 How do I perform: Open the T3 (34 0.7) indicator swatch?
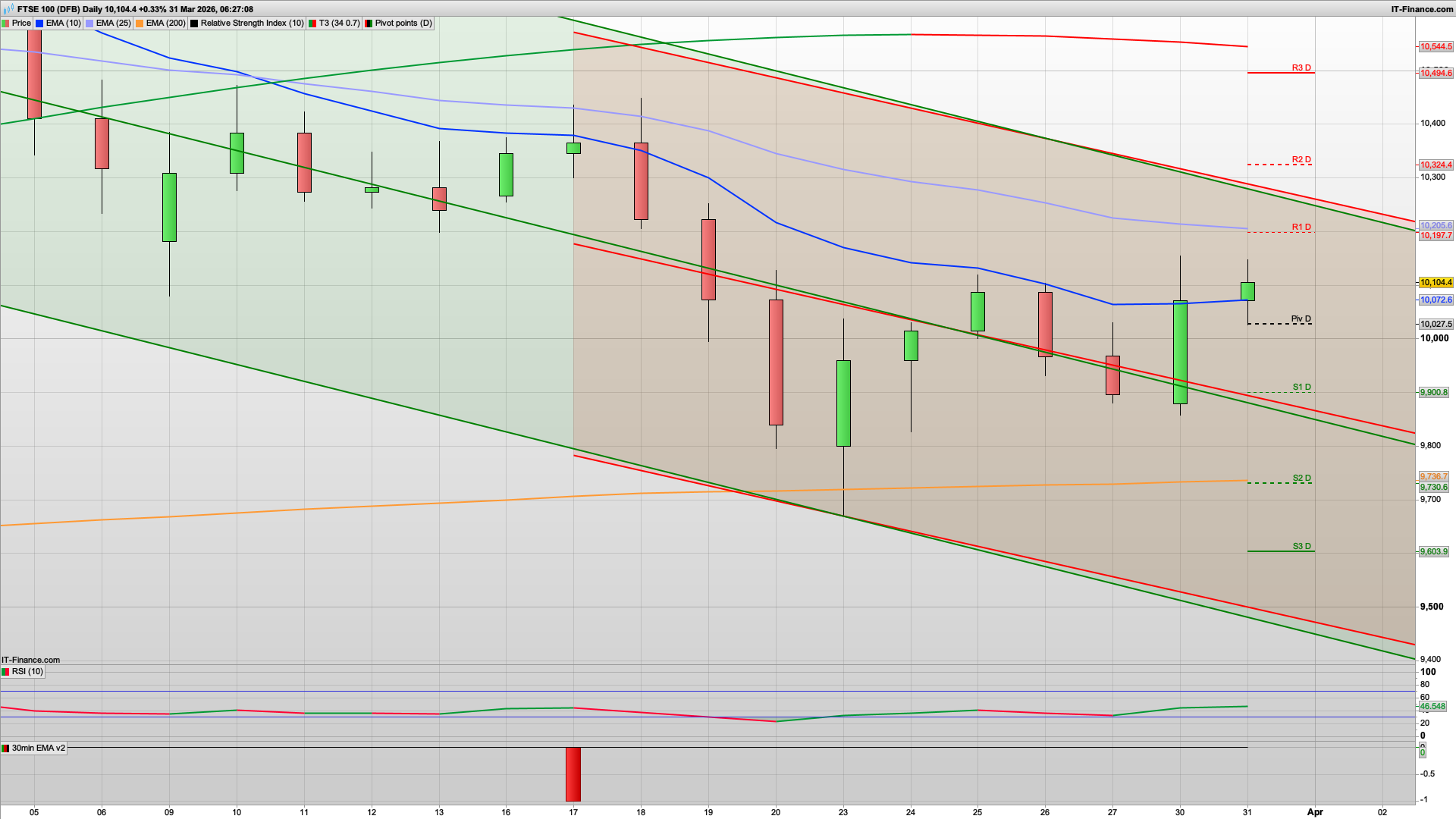tap(312, 23)
